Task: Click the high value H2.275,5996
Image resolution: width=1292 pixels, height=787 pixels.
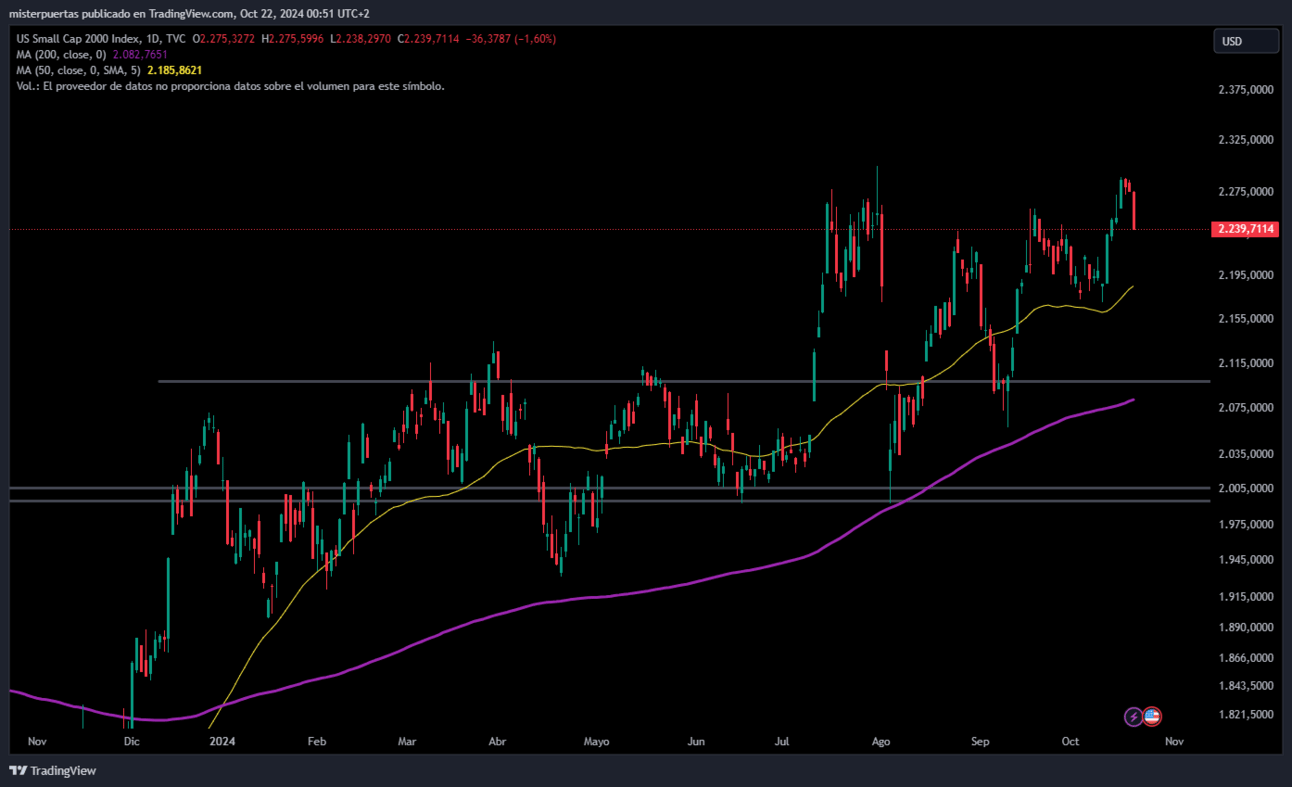Action: (293, 39)
